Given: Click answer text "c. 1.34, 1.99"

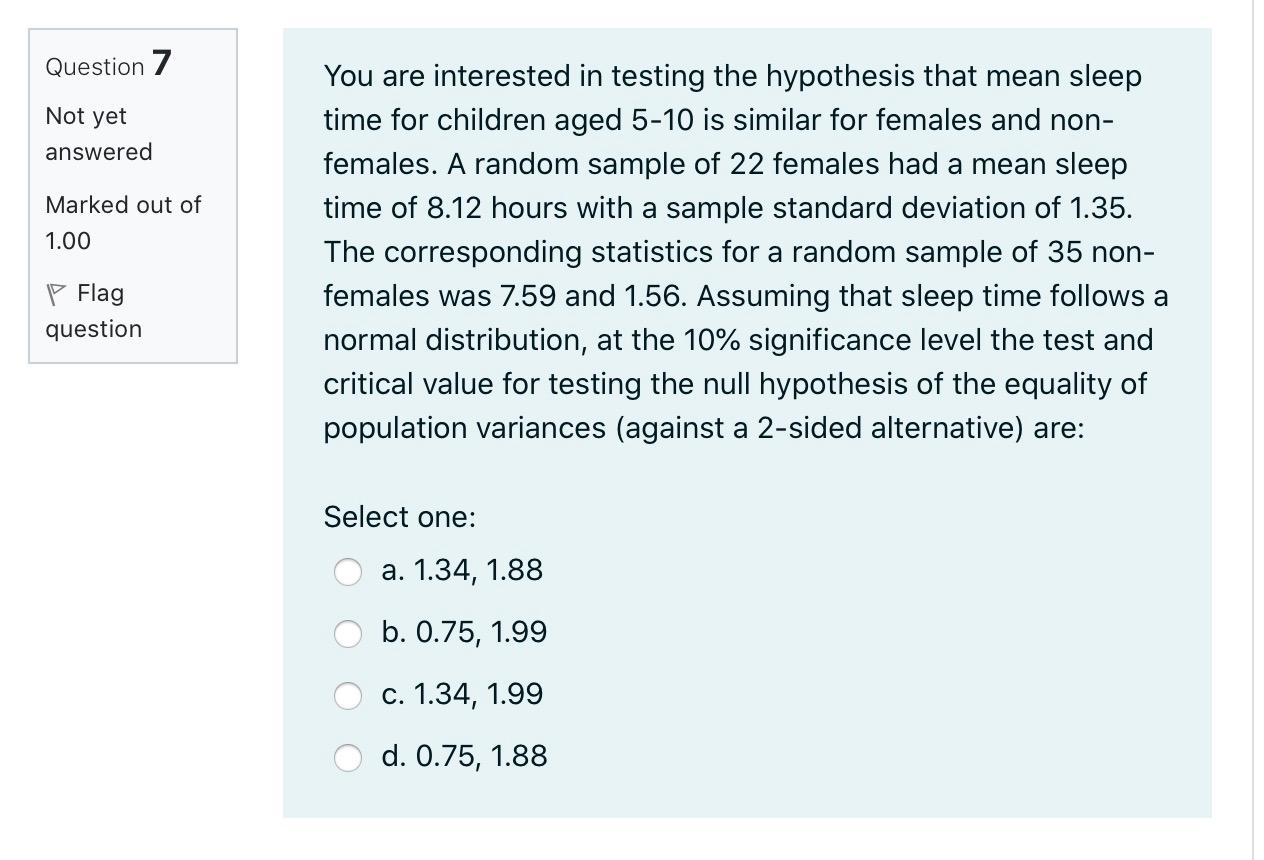Looking at the screenshot, I should 462,694.
